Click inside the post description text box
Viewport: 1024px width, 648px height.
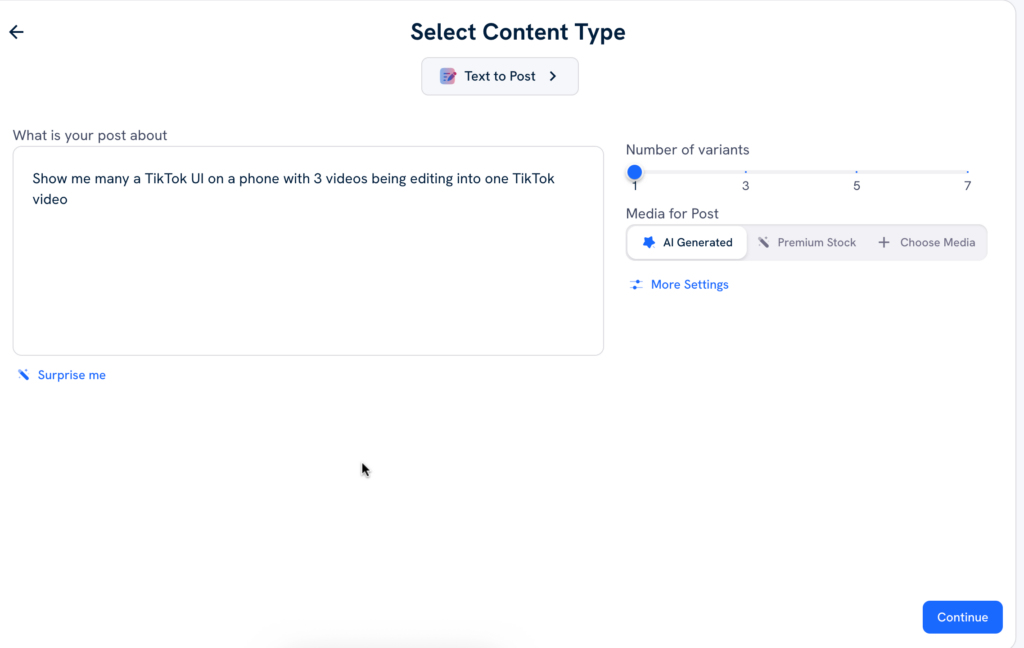[x=308, y=270]
